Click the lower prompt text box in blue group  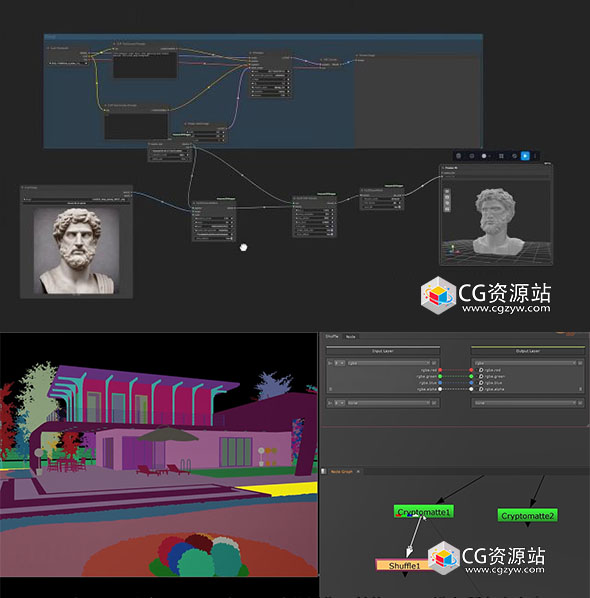136,126
